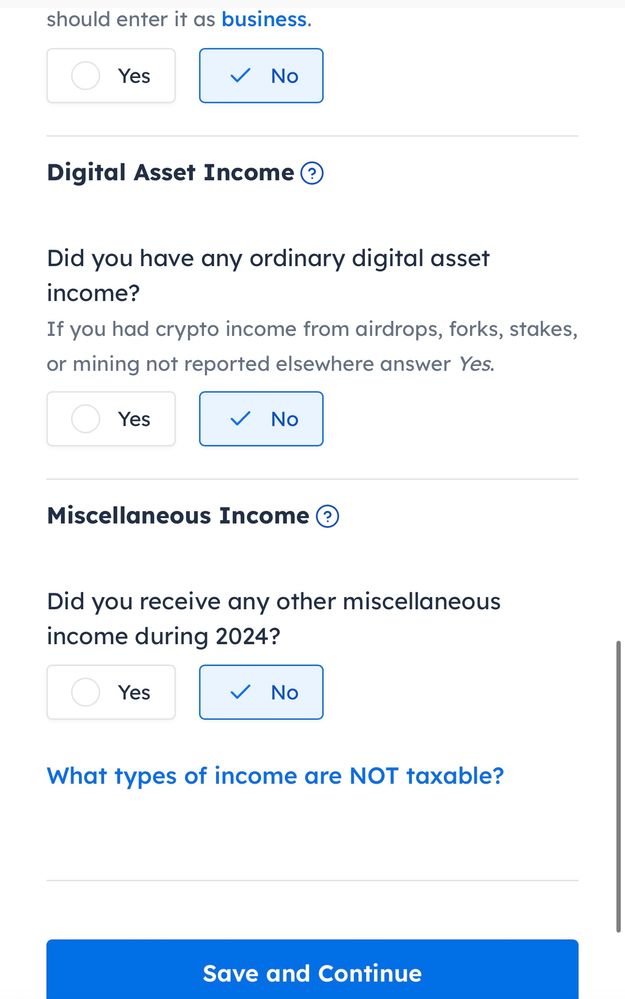Click the checkmark in the business question's No option
The height and width of the screenshot is (999, 625).
pyautogui.click(x=240, y=76)
